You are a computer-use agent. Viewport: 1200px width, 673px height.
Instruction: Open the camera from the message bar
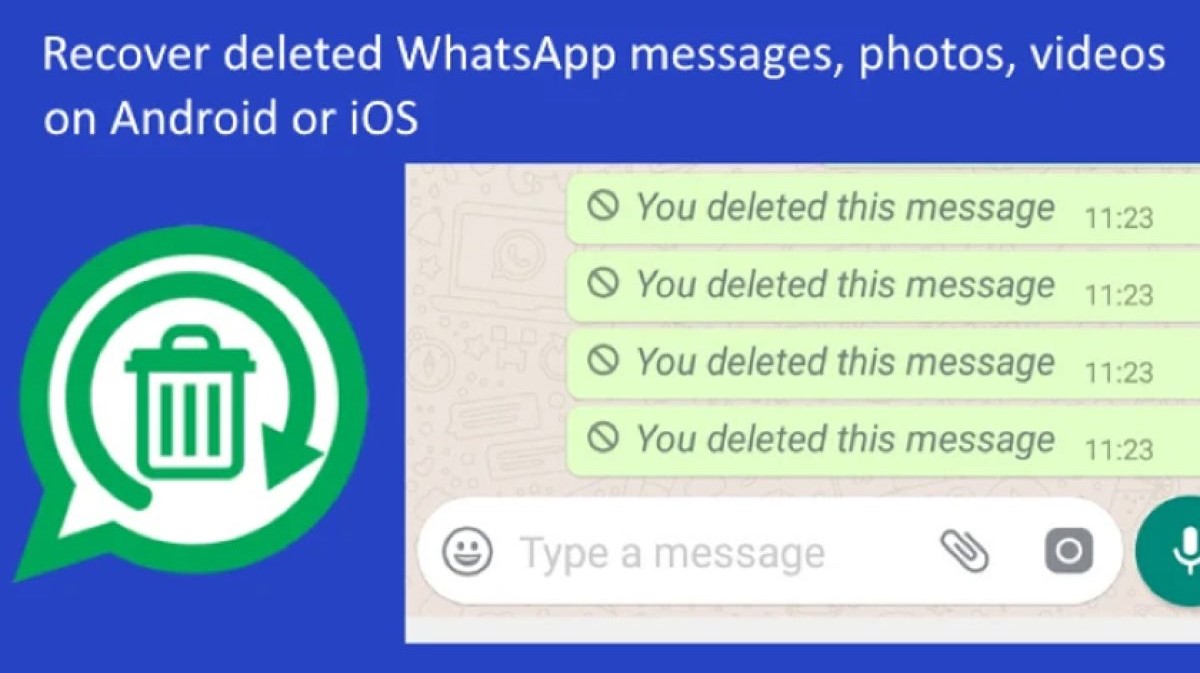point(1069,551)
